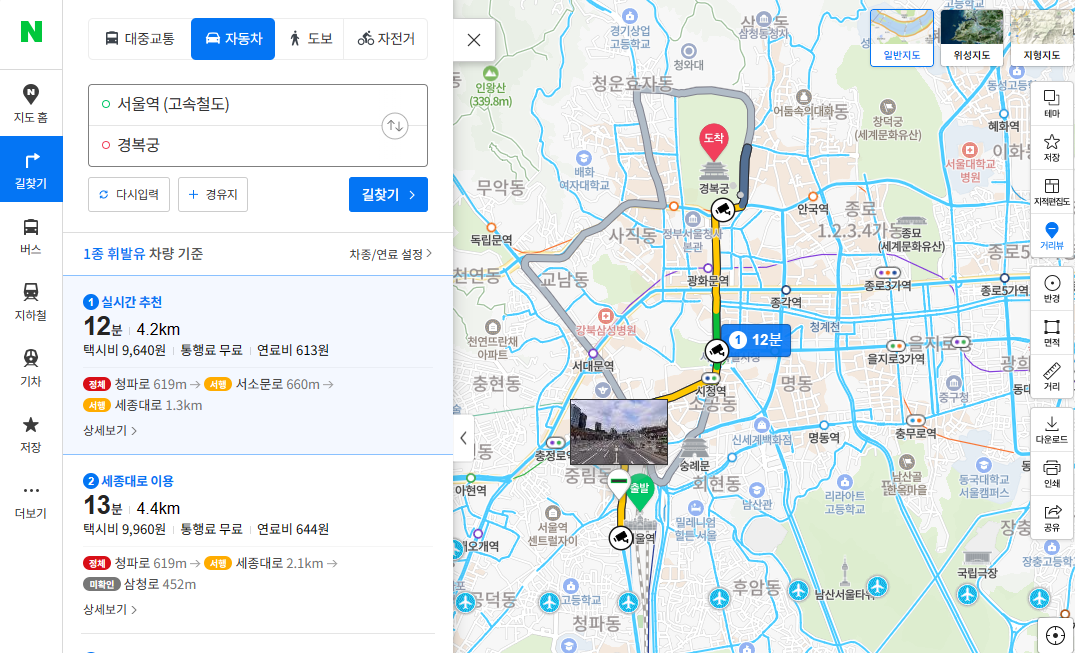Click the 저장 star tool on the map toolbar
The width and height of the screenshot is (1075, 653).
pyautogui.click(x=1052, y=147)
